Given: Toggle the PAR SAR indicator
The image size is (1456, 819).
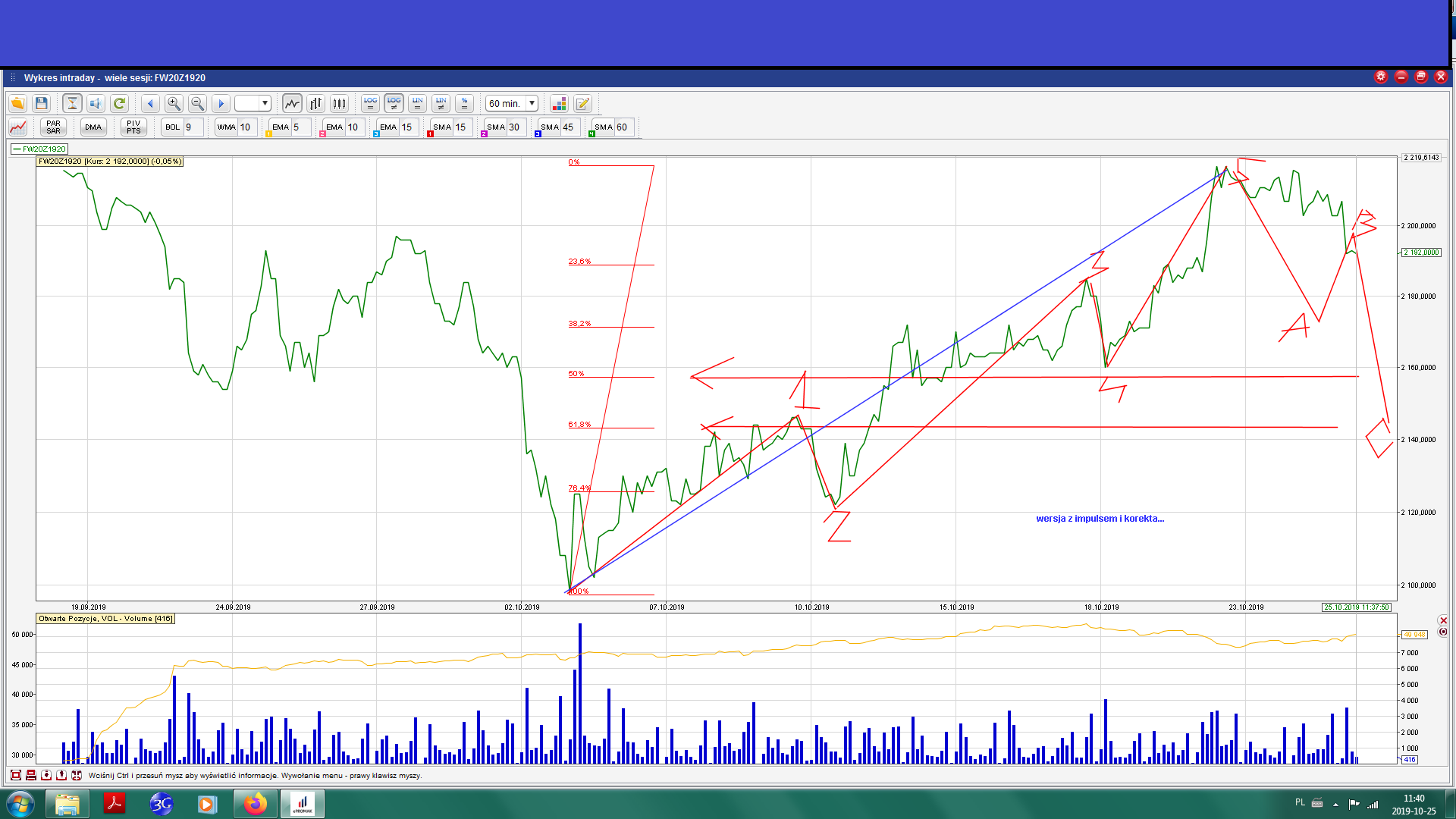Looking at the screenshot, I should coord(53,127).
